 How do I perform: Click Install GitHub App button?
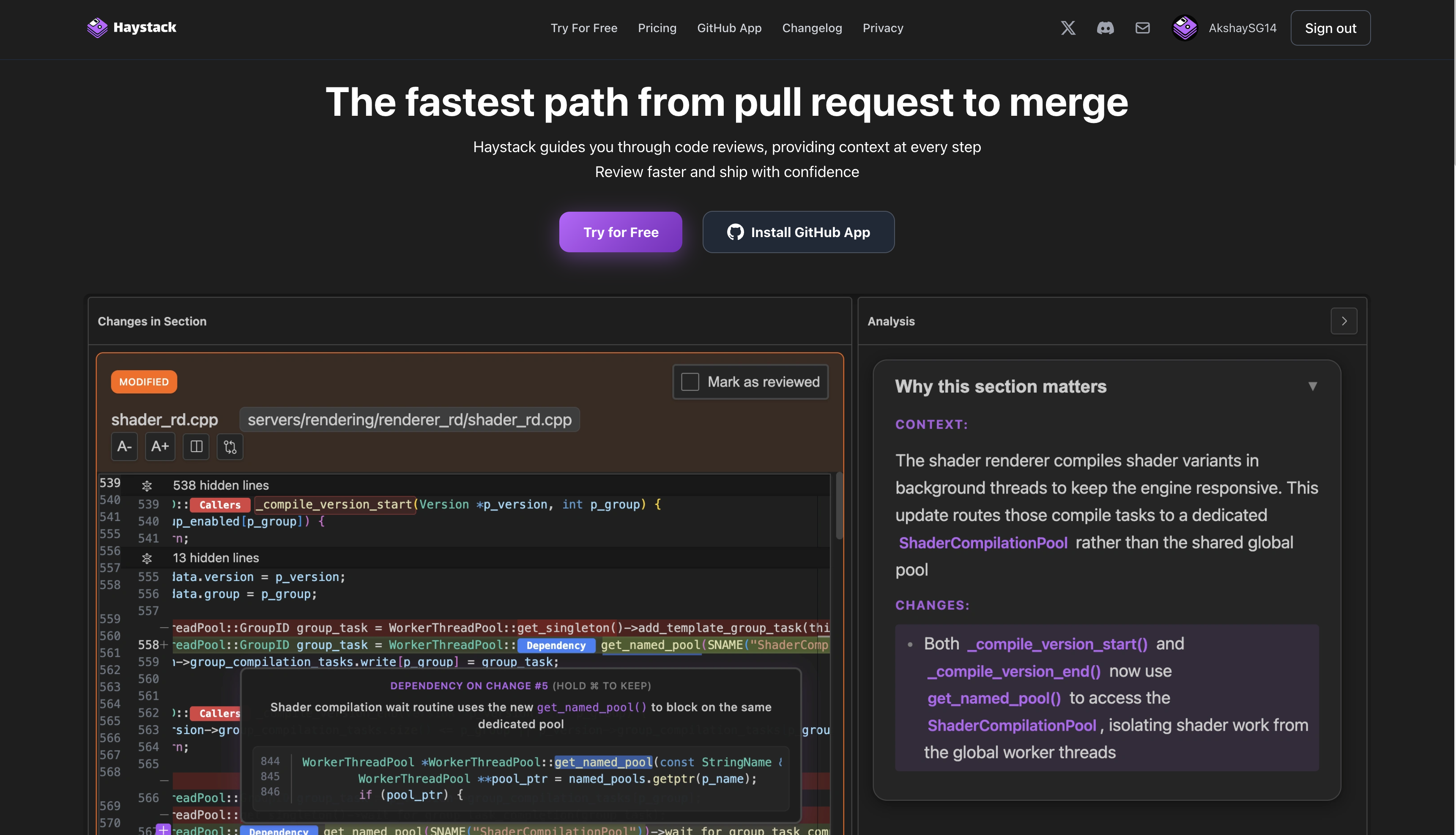click(x=798, y=232)
